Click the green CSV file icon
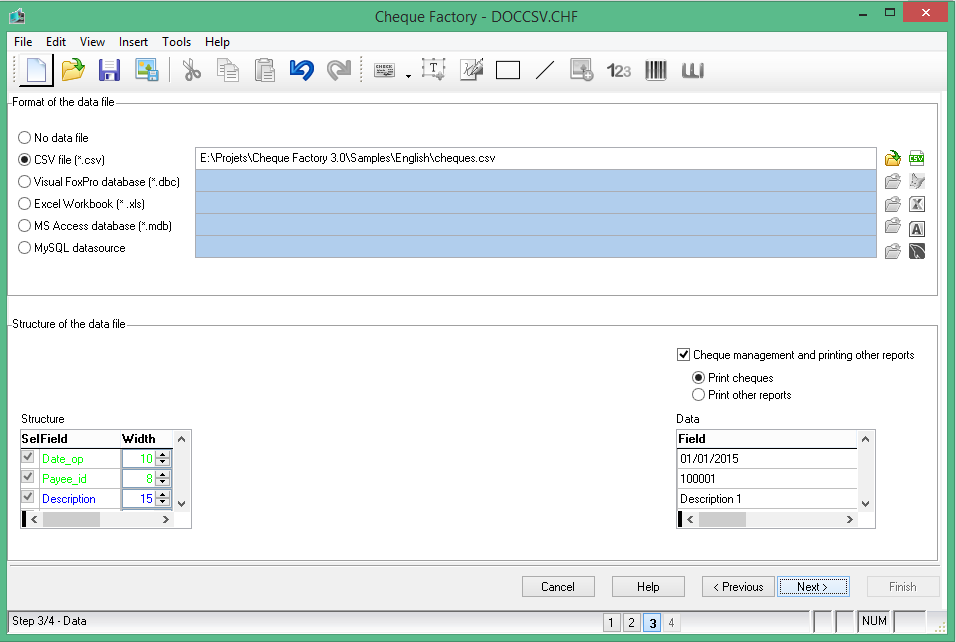This screenshot has width=956, height=642. 916,159
